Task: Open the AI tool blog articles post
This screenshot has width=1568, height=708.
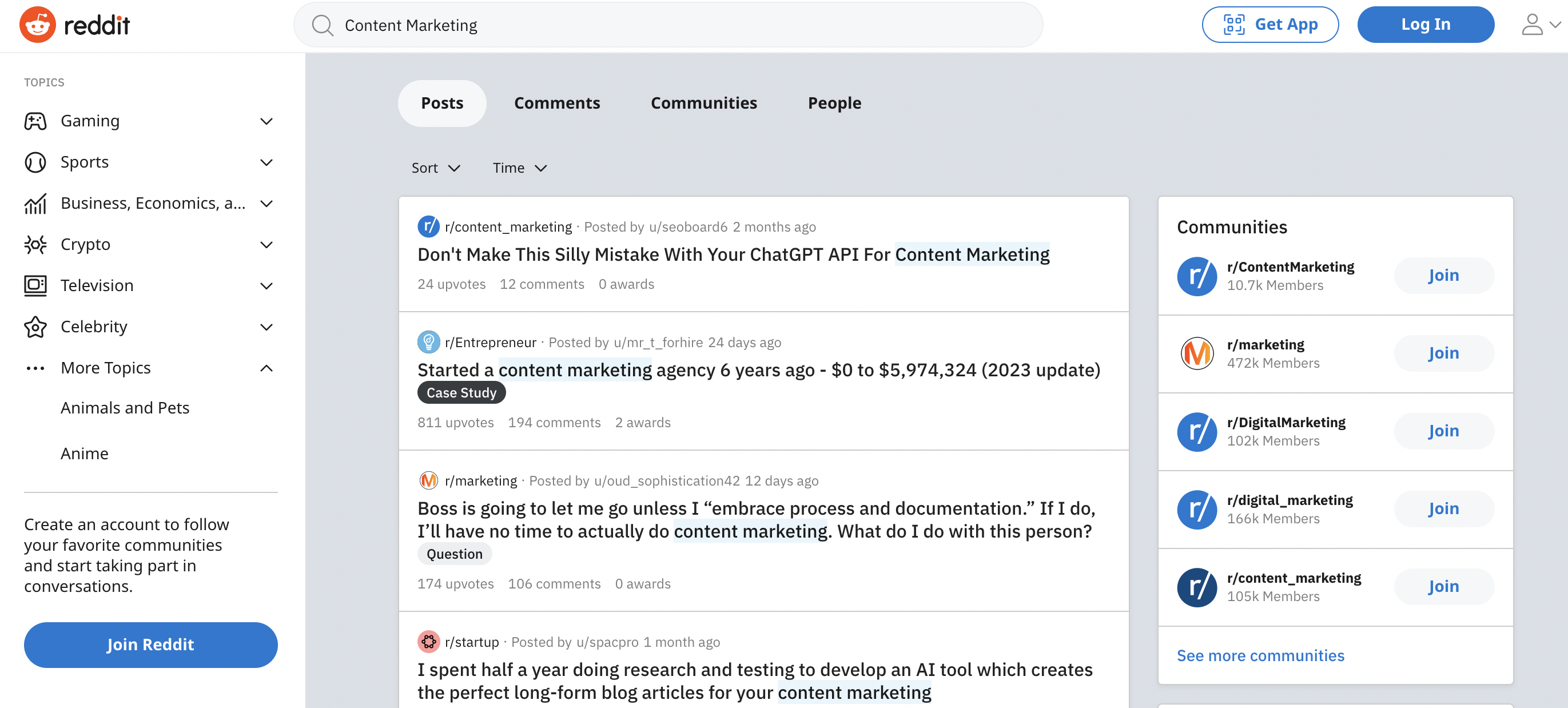Action: 755,681
